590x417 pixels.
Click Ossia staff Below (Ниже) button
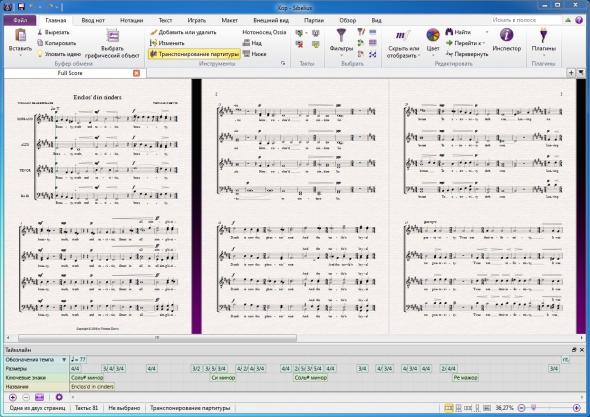tap(254, 54)
